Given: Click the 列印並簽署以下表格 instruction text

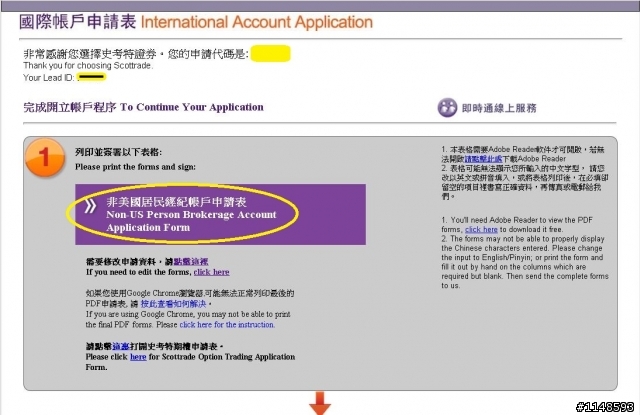Looking at the screenshot, I should (x=118, y=152).
